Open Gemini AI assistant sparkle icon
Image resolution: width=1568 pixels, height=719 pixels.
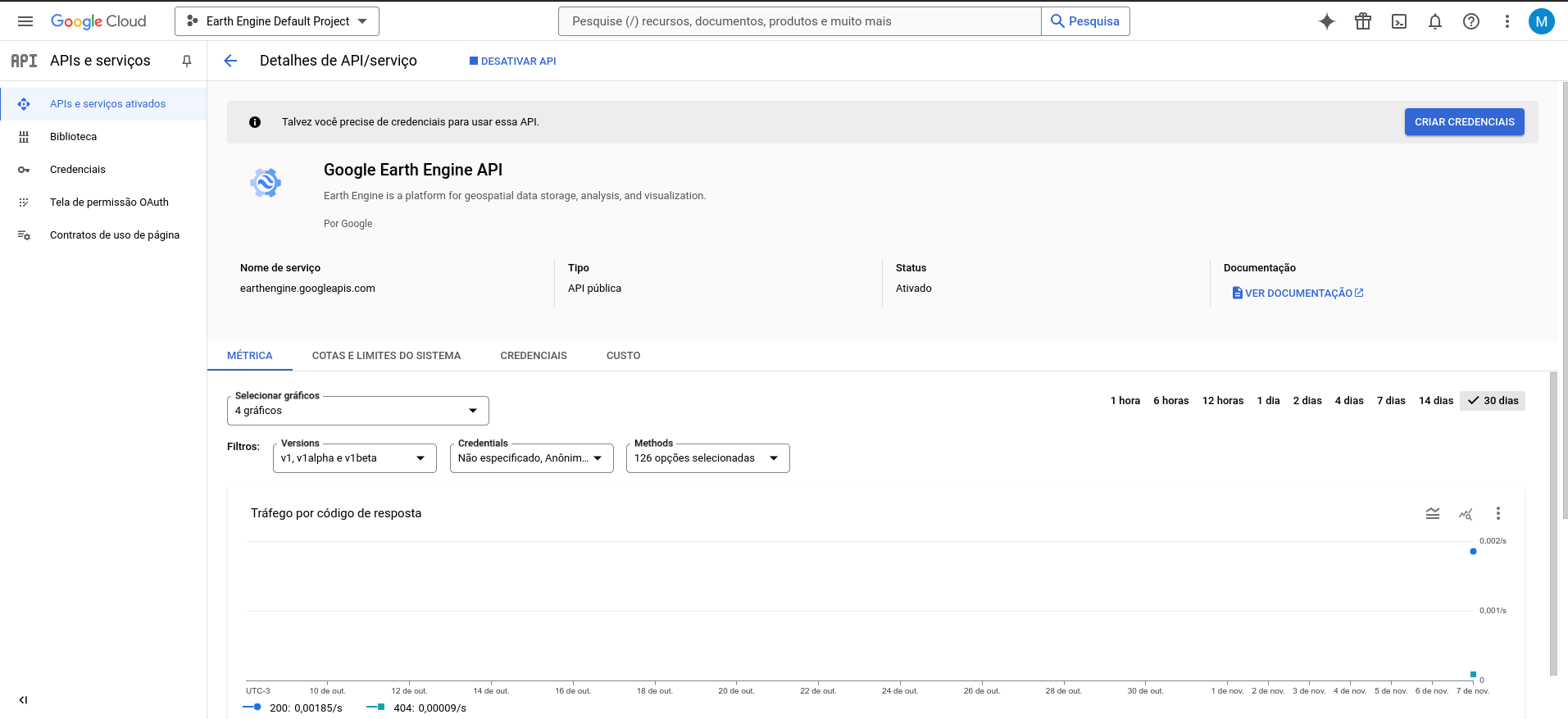point(1327,21)
